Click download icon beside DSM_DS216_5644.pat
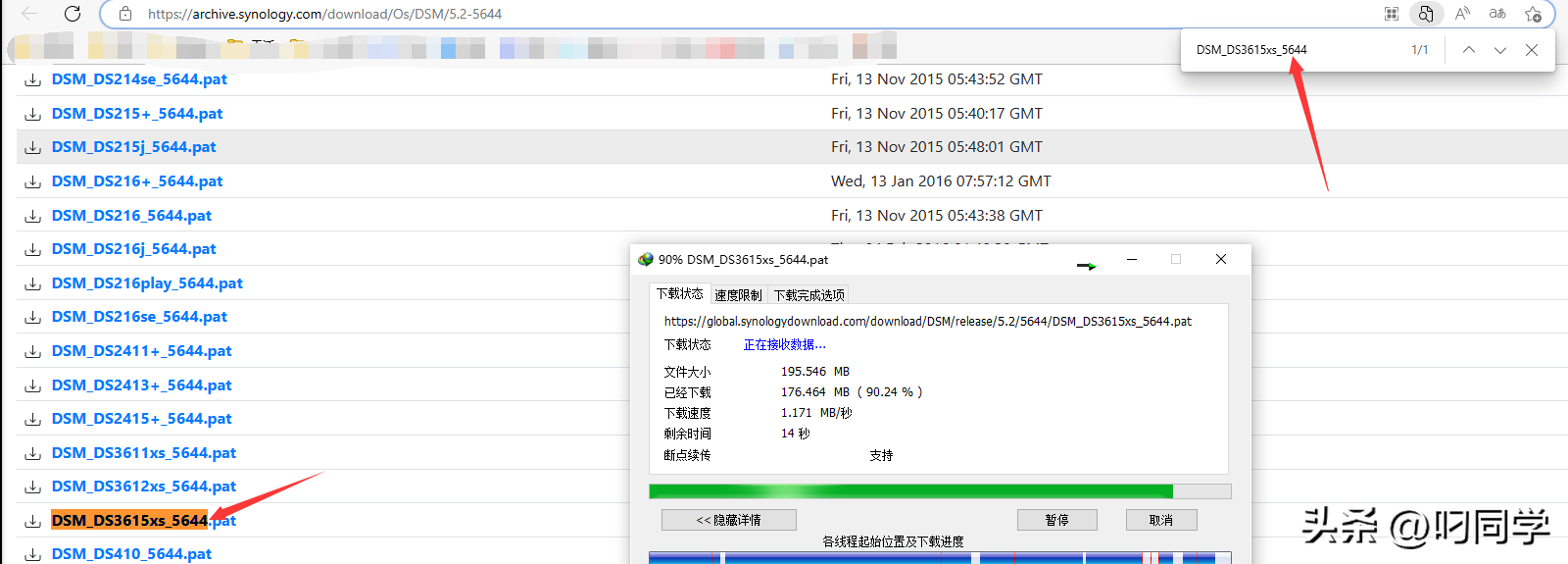1568x564 pixels. (x=32, y=216)
